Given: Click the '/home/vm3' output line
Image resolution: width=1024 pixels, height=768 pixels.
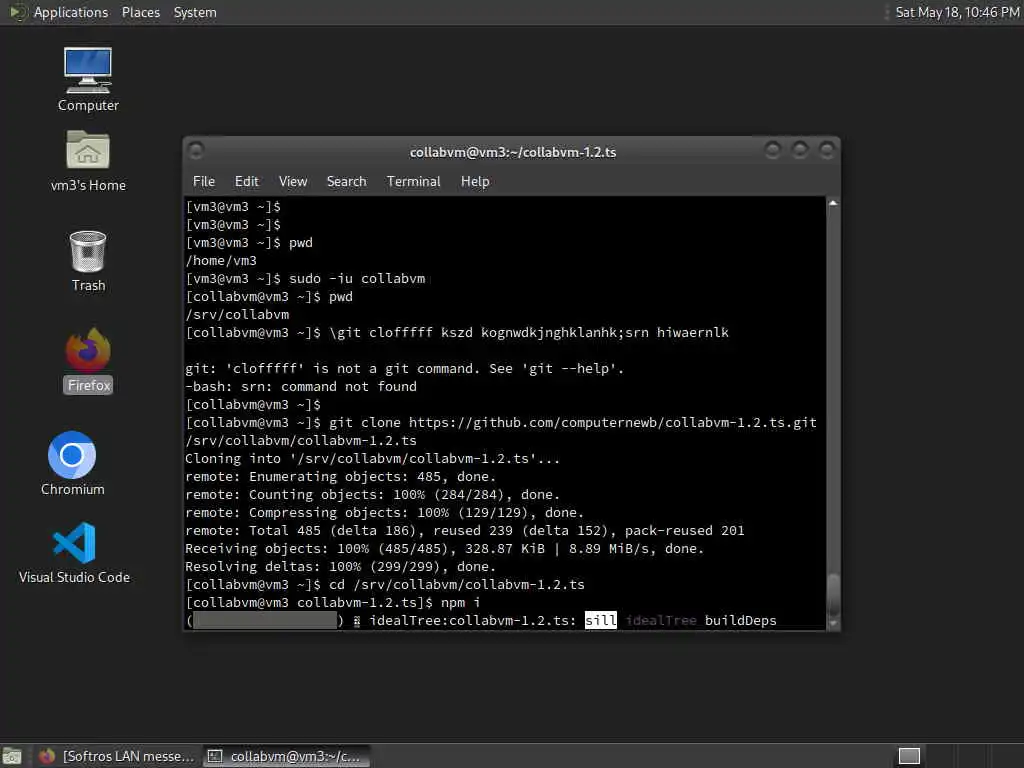Looking at the screenshot, I should (221, 261).
